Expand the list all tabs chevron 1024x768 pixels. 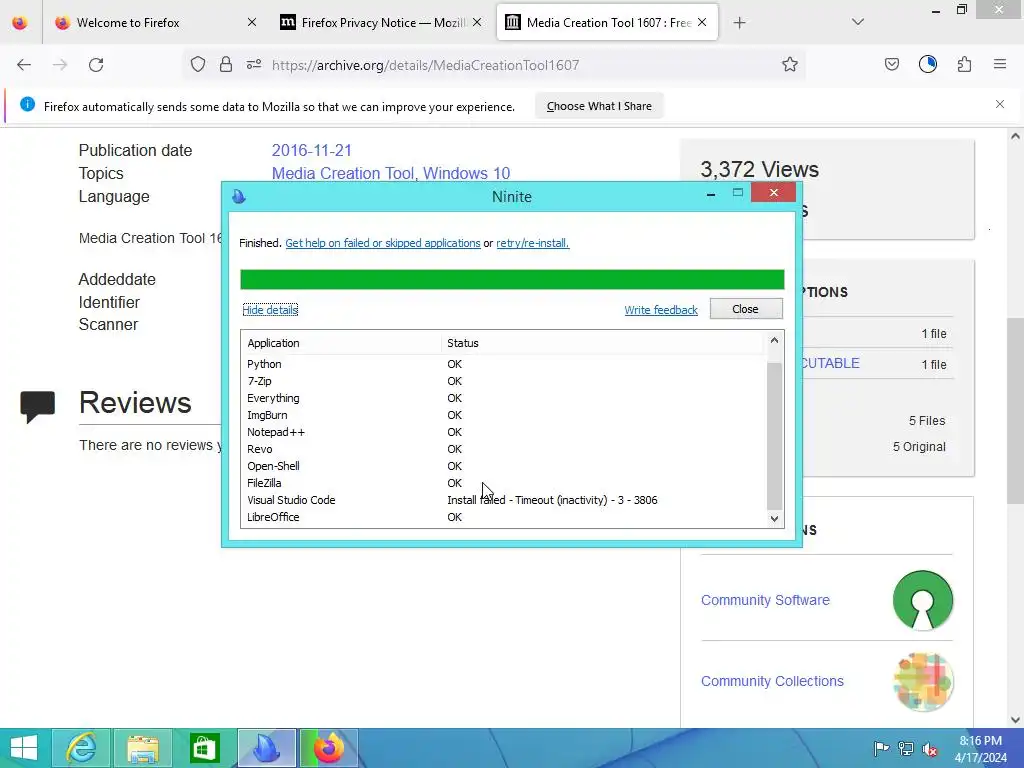coord(858,22)
